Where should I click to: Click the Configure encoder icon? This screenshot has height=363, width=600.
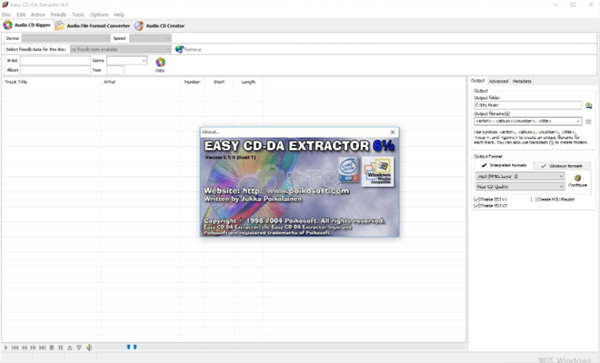coord(577,178)
